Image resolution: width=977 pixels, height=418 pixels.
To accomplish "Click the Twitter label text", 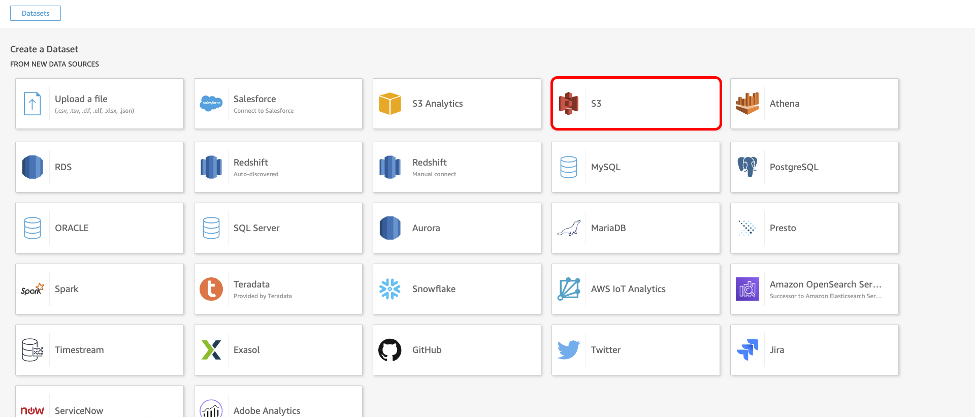I will [606, 350].
